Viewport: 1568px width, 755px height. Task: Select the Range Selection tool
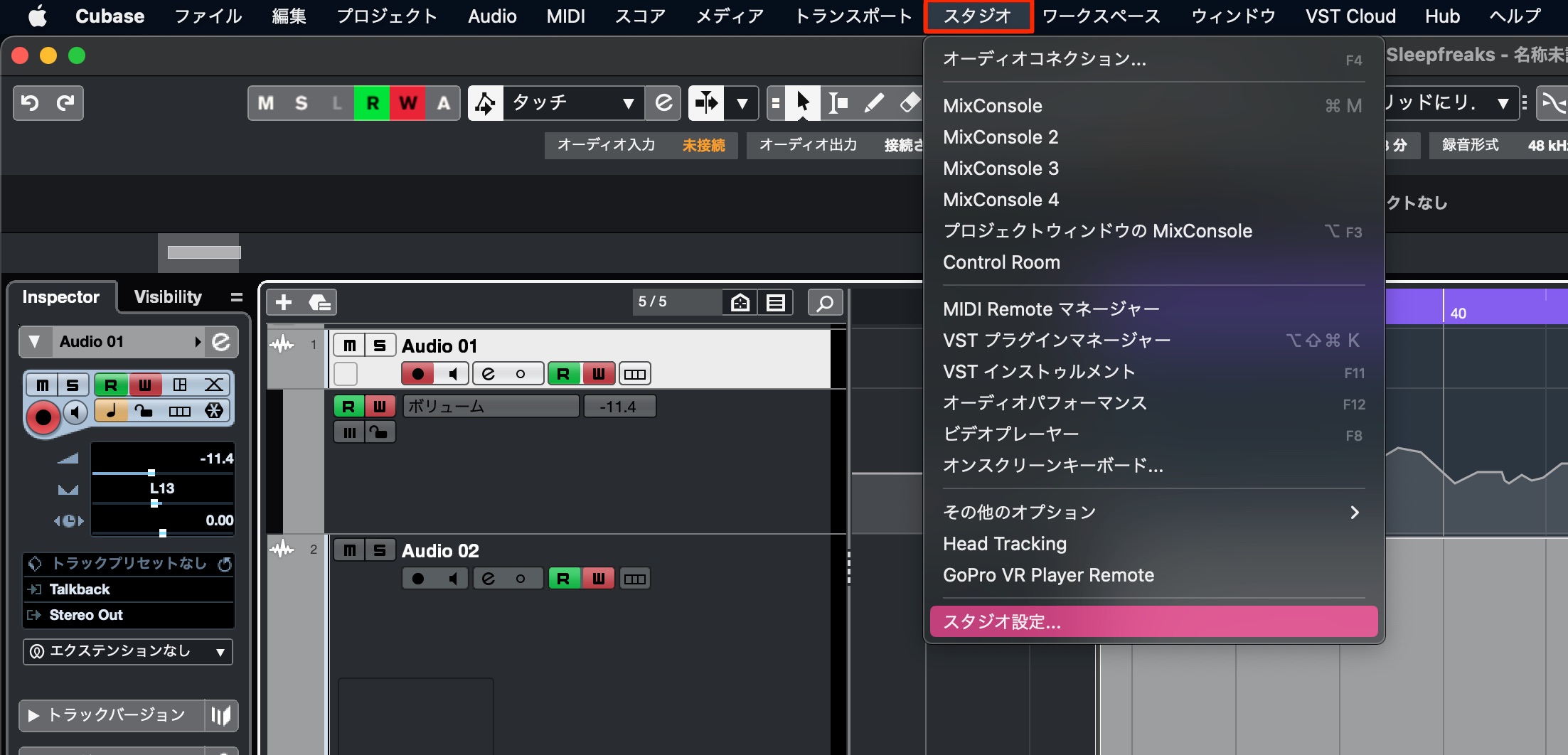point(838,104)
